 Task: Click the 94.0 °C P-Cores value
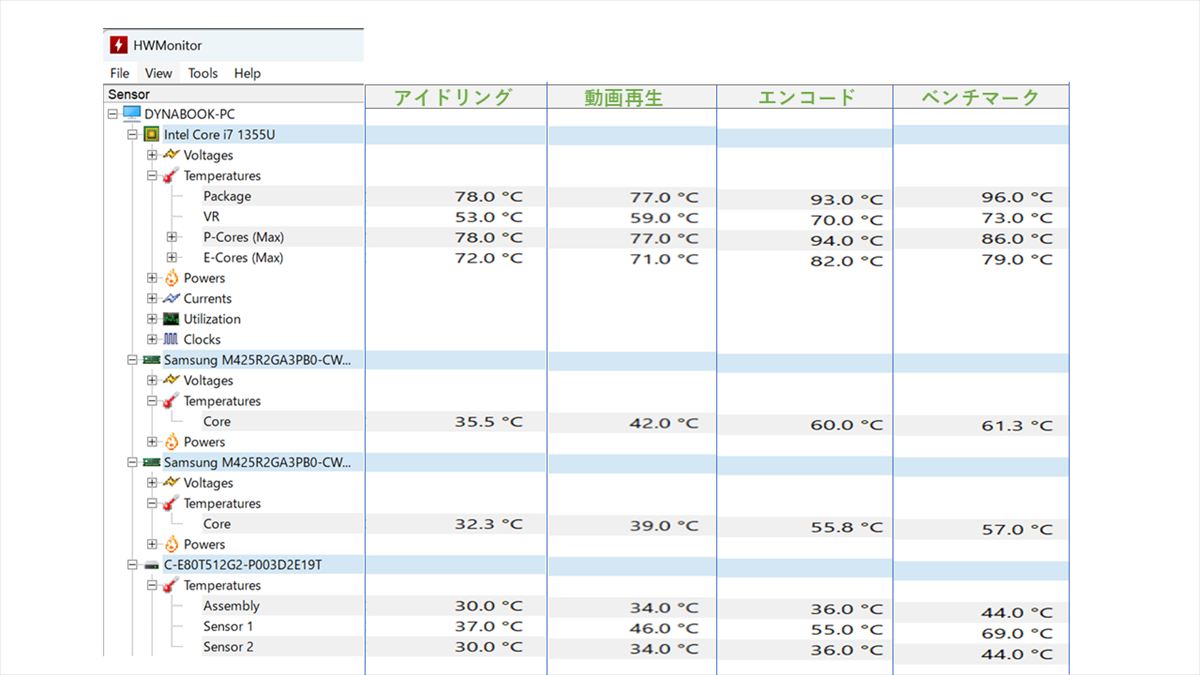click(x=847, y=241)
